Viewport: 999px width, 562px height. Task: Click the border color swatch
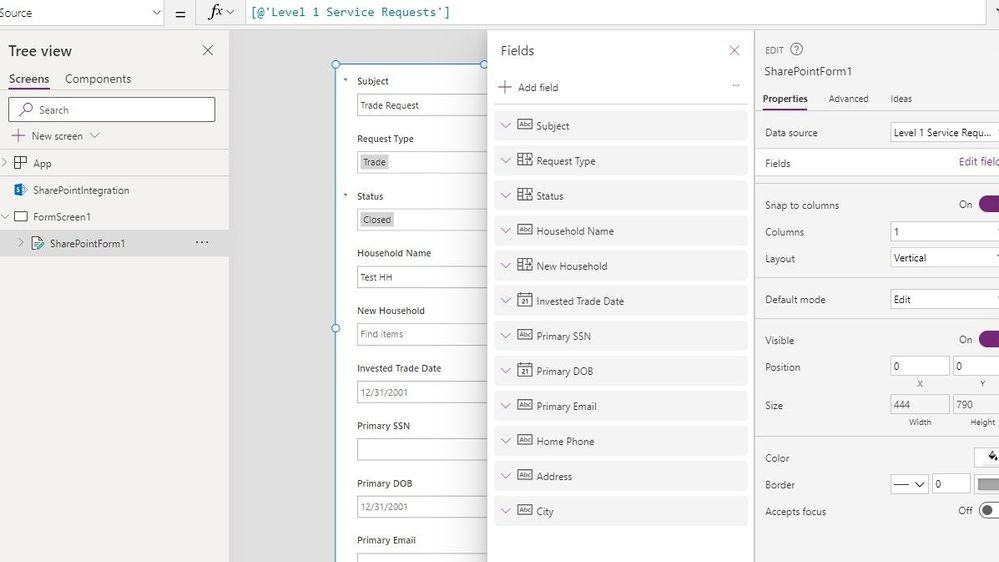pyautogui.click(x=988, y=484)
